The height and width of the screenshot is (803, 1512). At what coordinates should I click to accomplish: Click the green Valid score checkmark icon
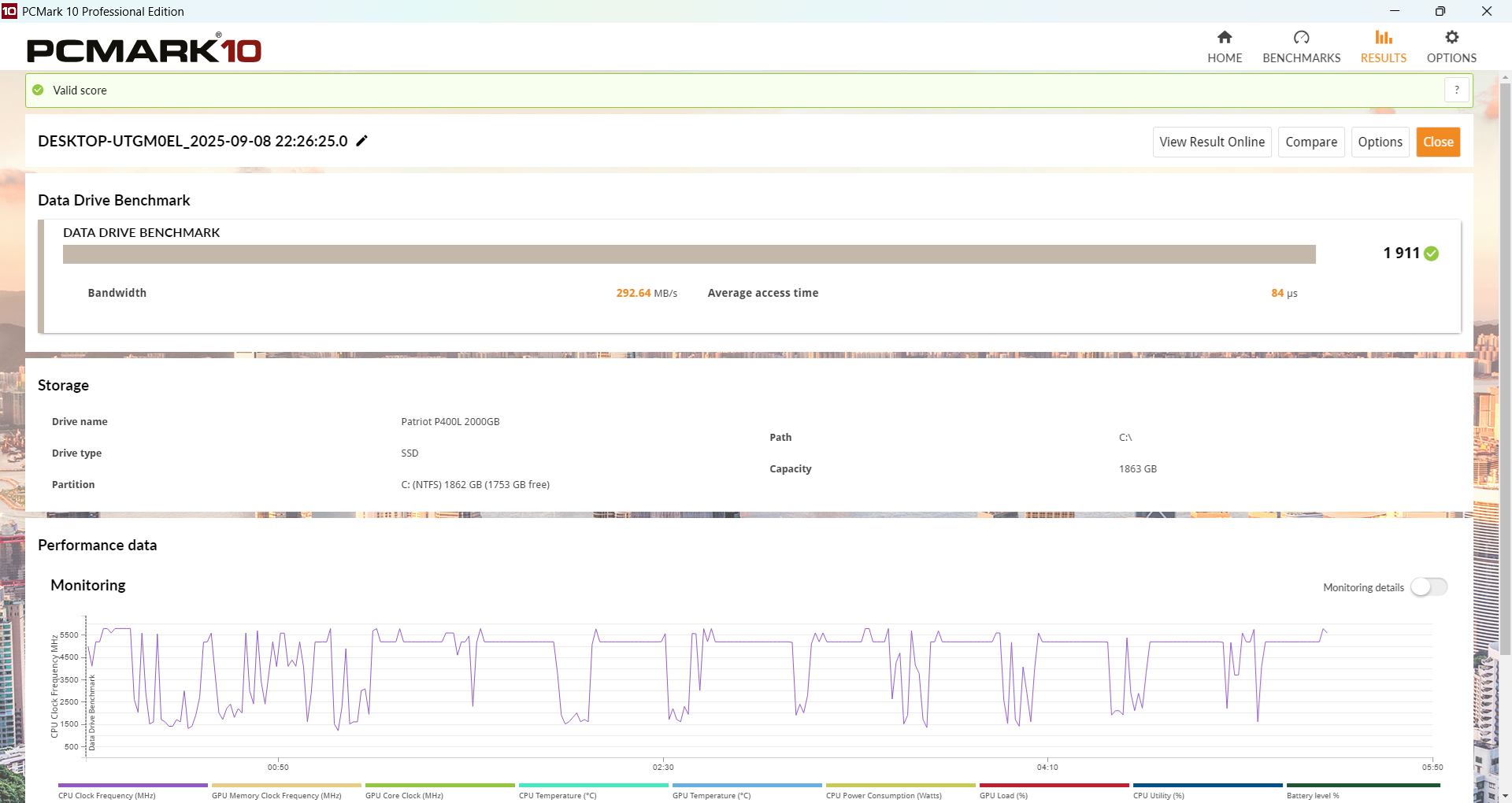38,90
